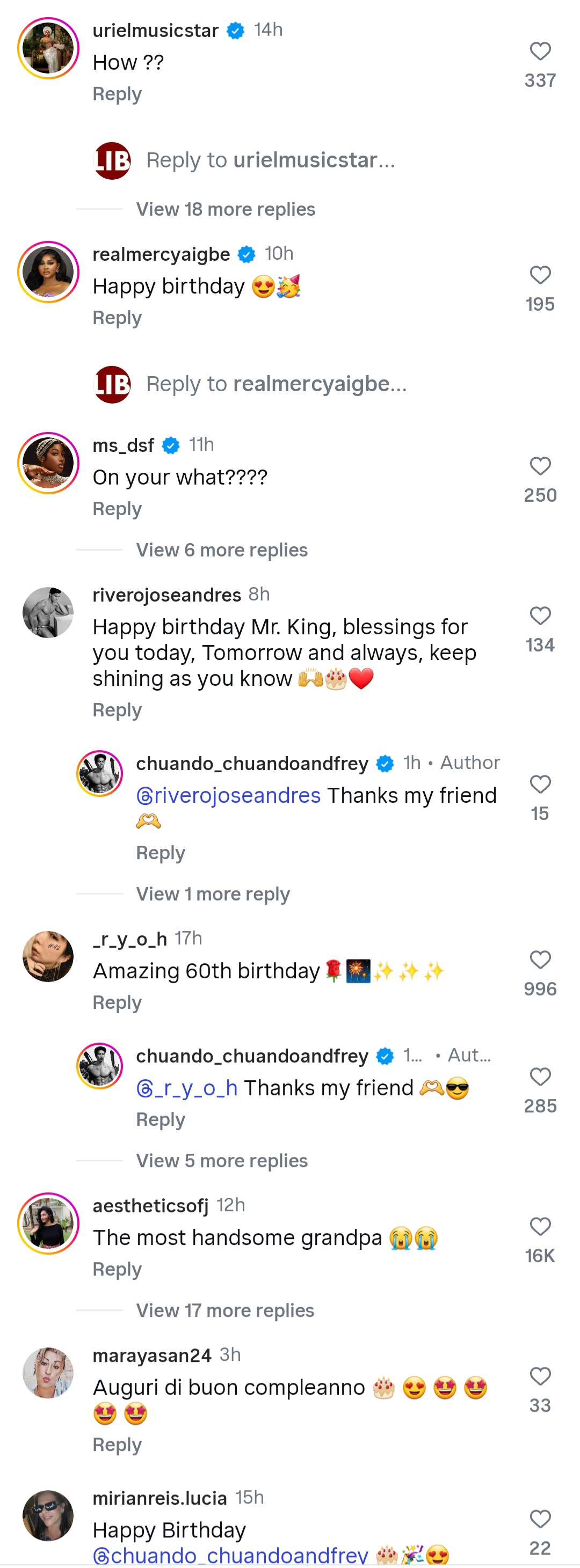580x1568 pixels.
Task: Open the @riverojoseandres mention link
Action: pyautogui.click(x=226, y=795)
